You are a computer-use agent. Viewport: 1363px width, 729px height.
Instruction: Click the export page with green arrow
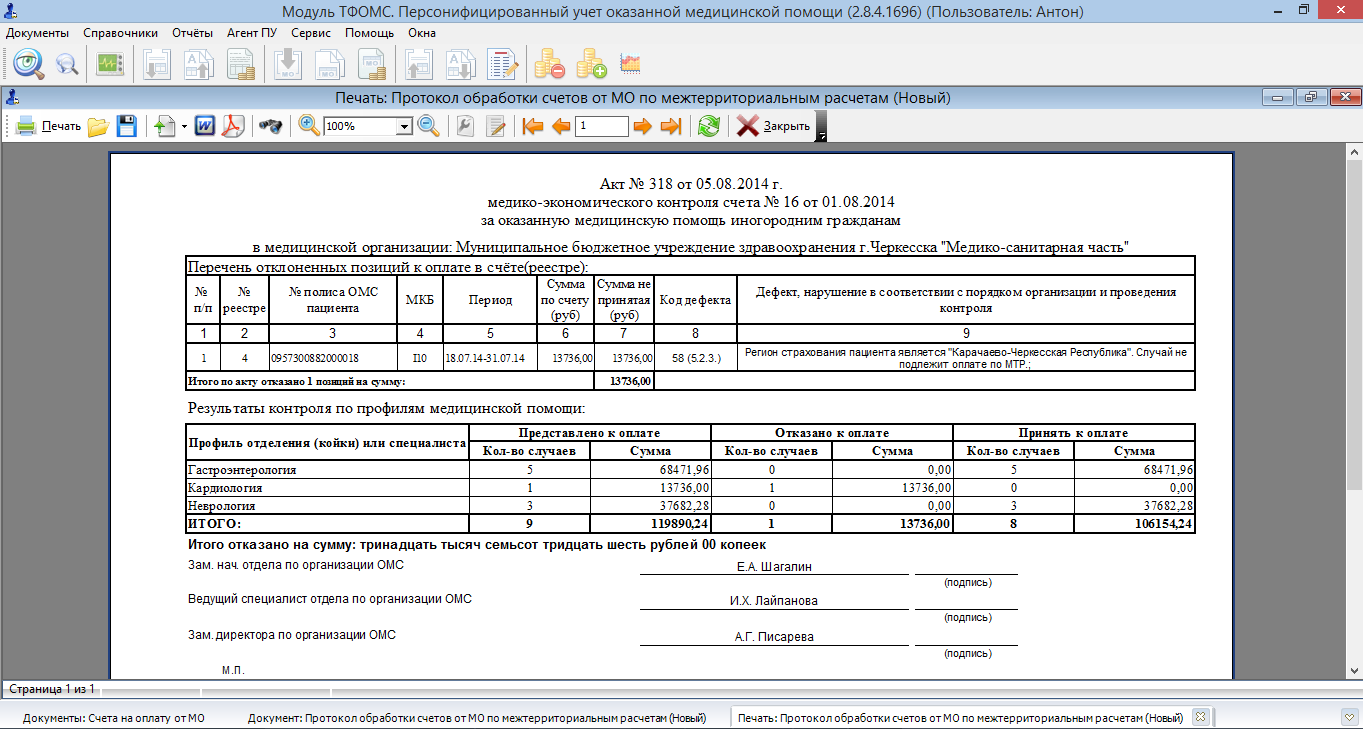(165, 126)
